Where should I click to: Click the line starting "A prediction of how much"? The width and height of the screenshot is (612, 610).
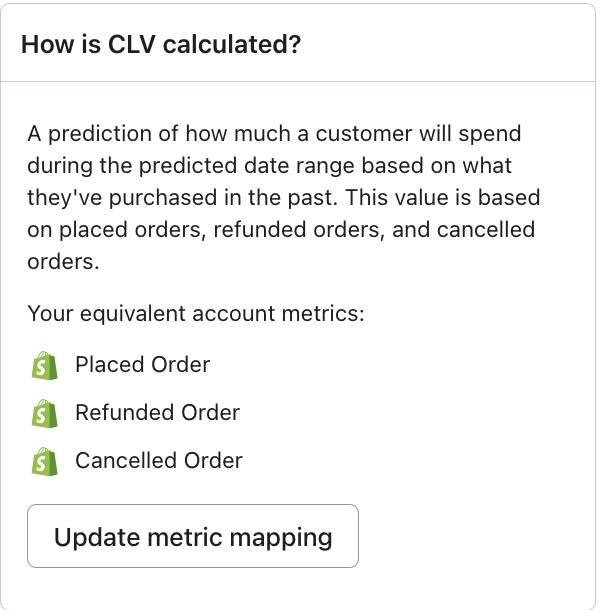274,134
